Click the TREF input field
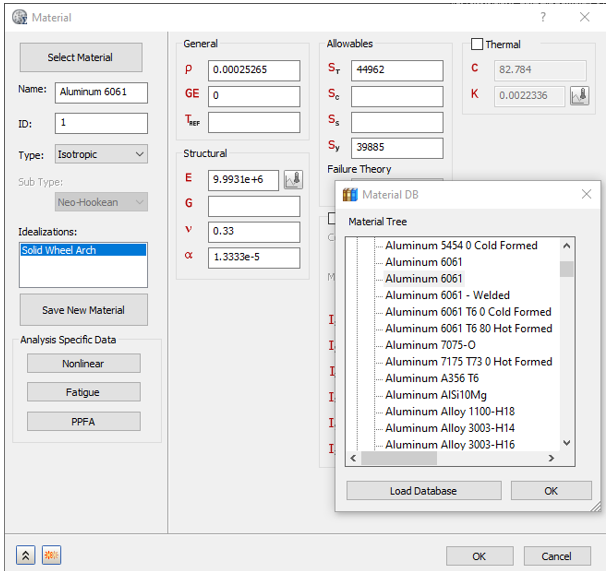This screenshot has width=608, height=571. click(254, 122)
